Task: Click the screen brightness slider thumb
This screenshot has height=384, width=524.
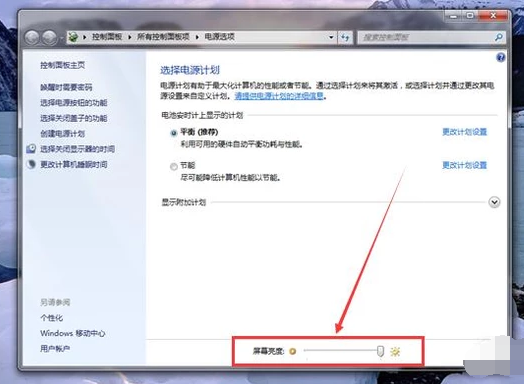Action: click(x=380, y=351)
